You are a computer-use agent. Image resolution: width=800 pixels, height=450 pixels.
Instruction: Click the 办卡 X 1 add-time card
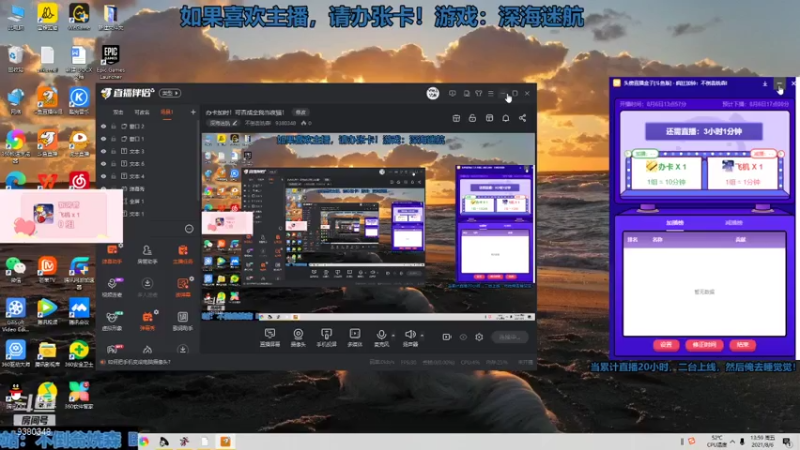(665, 173)
